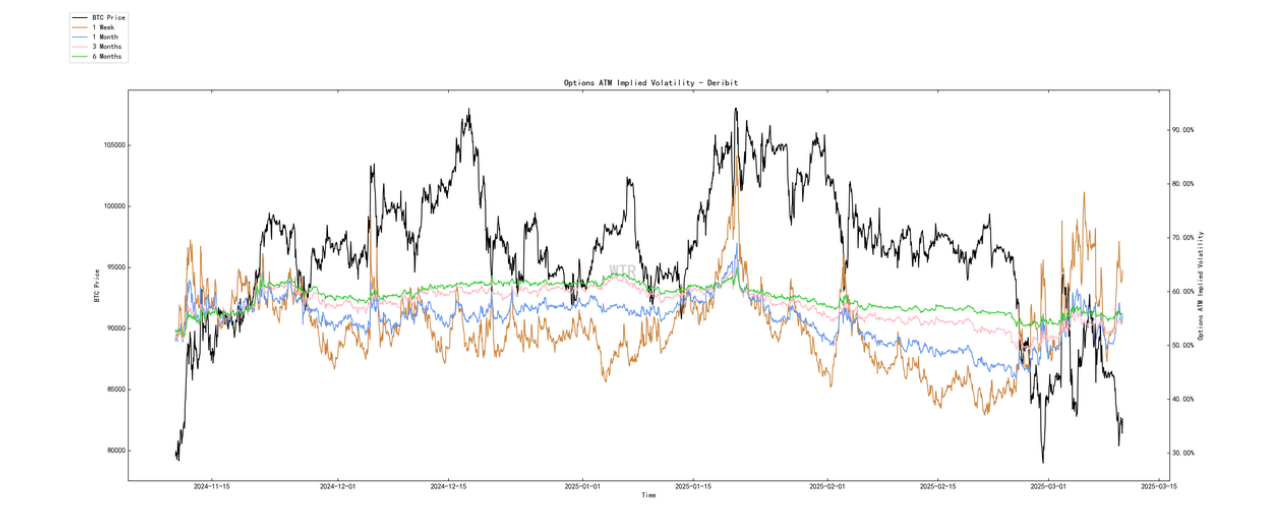Click the 1 Month legend entry
Image resolution: width=1288 pixels, height=522 pixels.
coord(95,37)
